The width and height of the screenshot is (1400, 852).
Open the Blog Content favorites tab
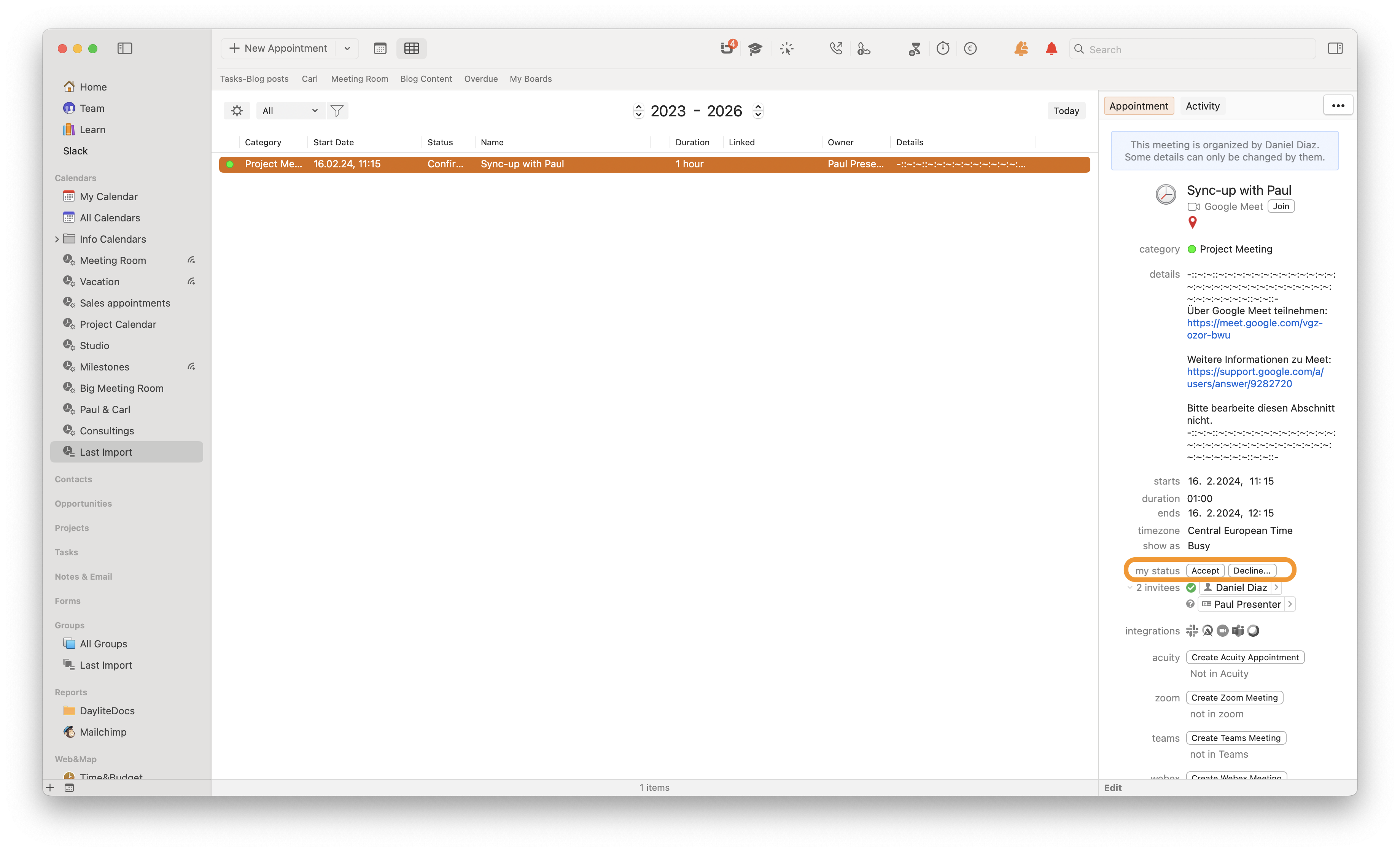(x=426, y=79)
